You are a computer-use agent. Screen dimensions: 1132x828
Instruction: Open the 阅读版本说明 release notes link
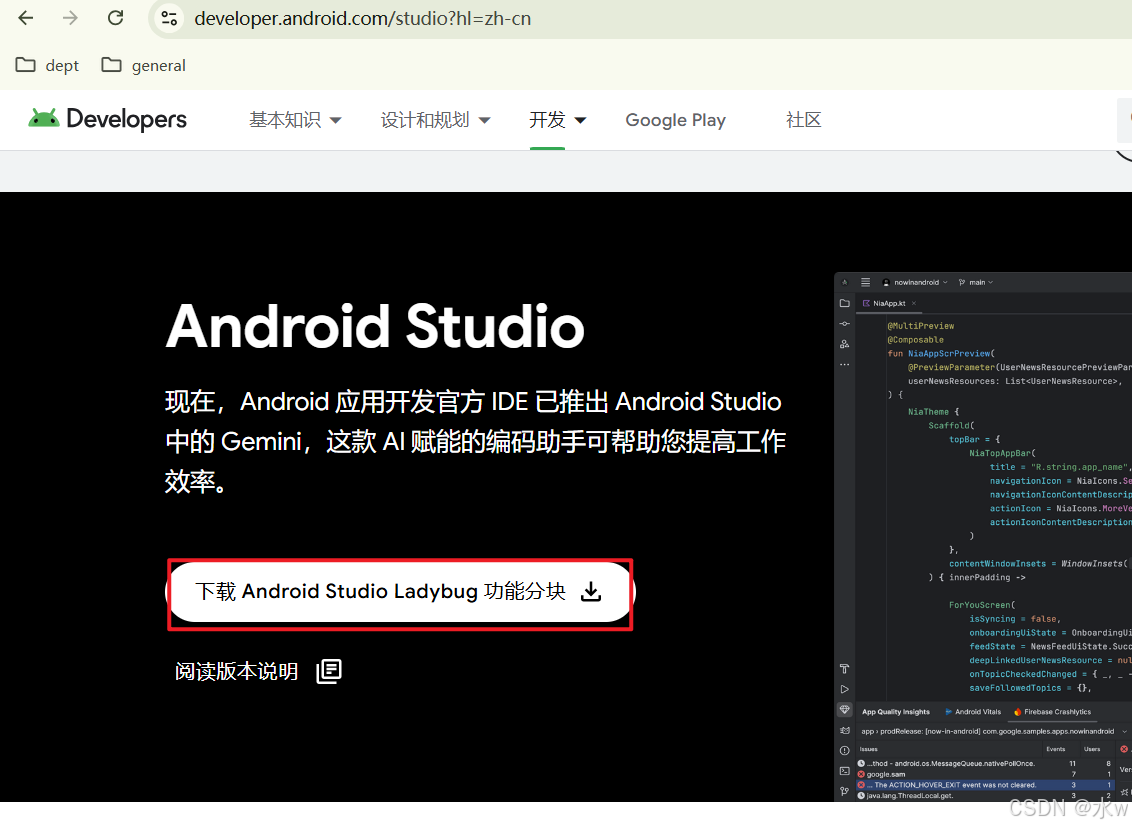coord(258,671)
